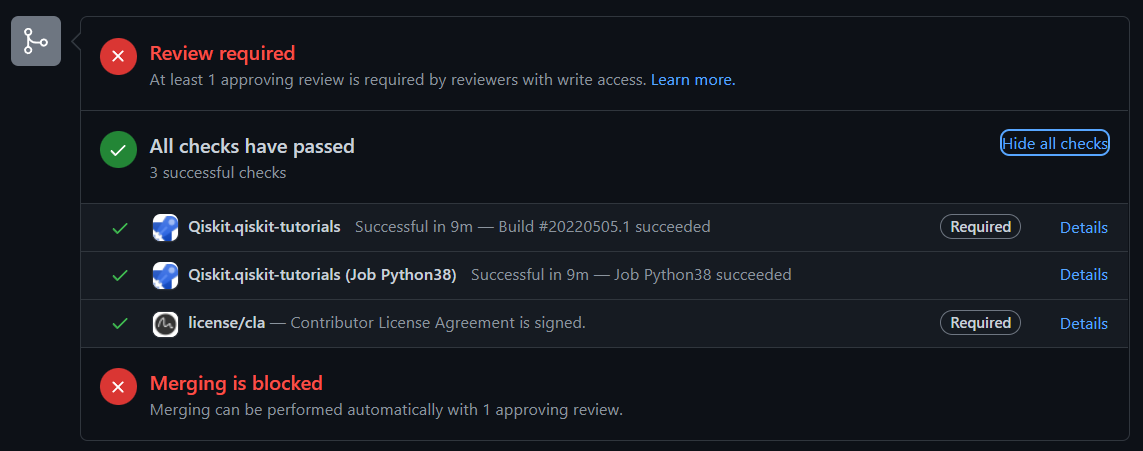The width and height of the screenshot is (1143, 451).
Task: Click the green All checks passed icon
Action: (118, 149)
